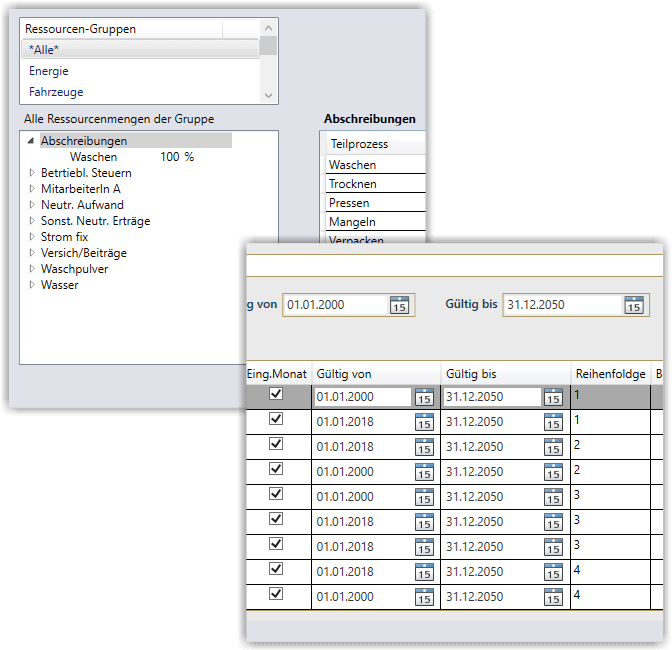This screenshot has width=672, height=650.
Task: Open Gültig von calendar for 01.01.2000 Reihenfolge 2 row
Action: click(x=424, y=472)
